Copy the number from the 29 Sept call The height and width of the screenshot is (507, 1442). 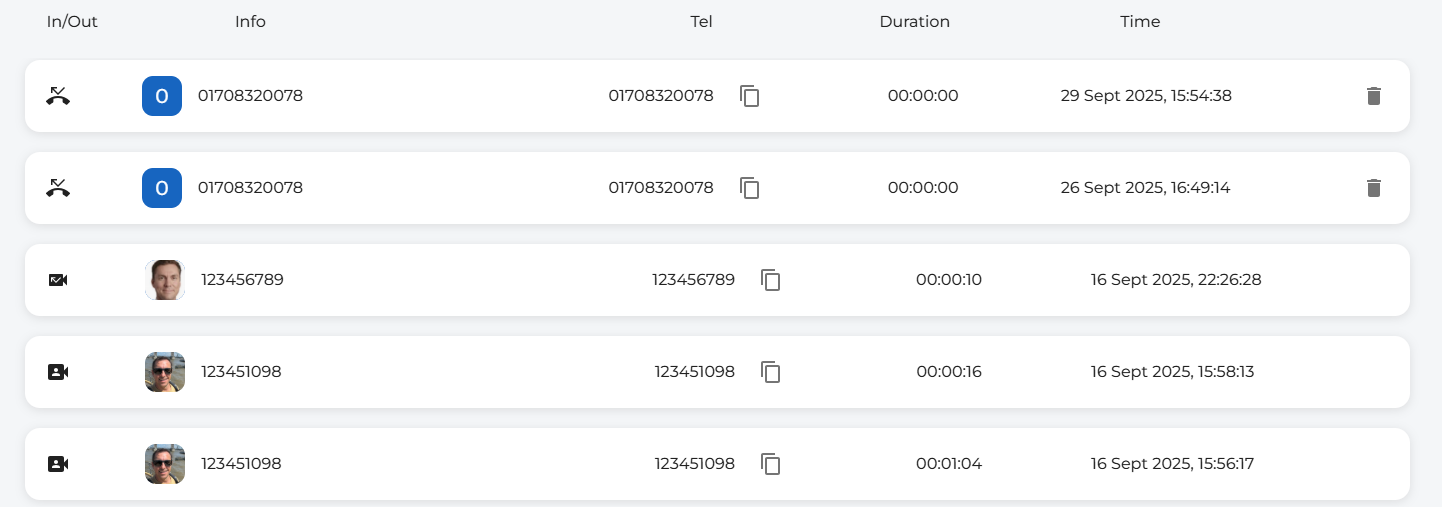point(750,96)
